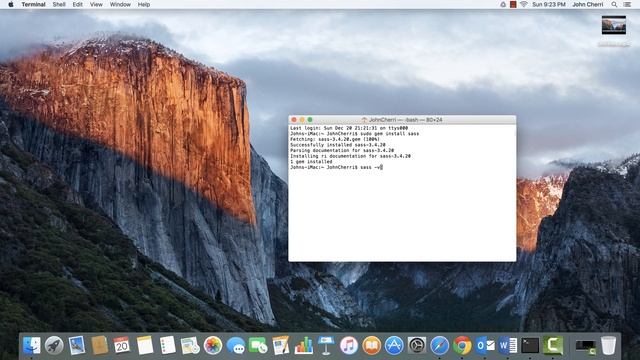Open the Reminders app in Dock

[167, 345]
